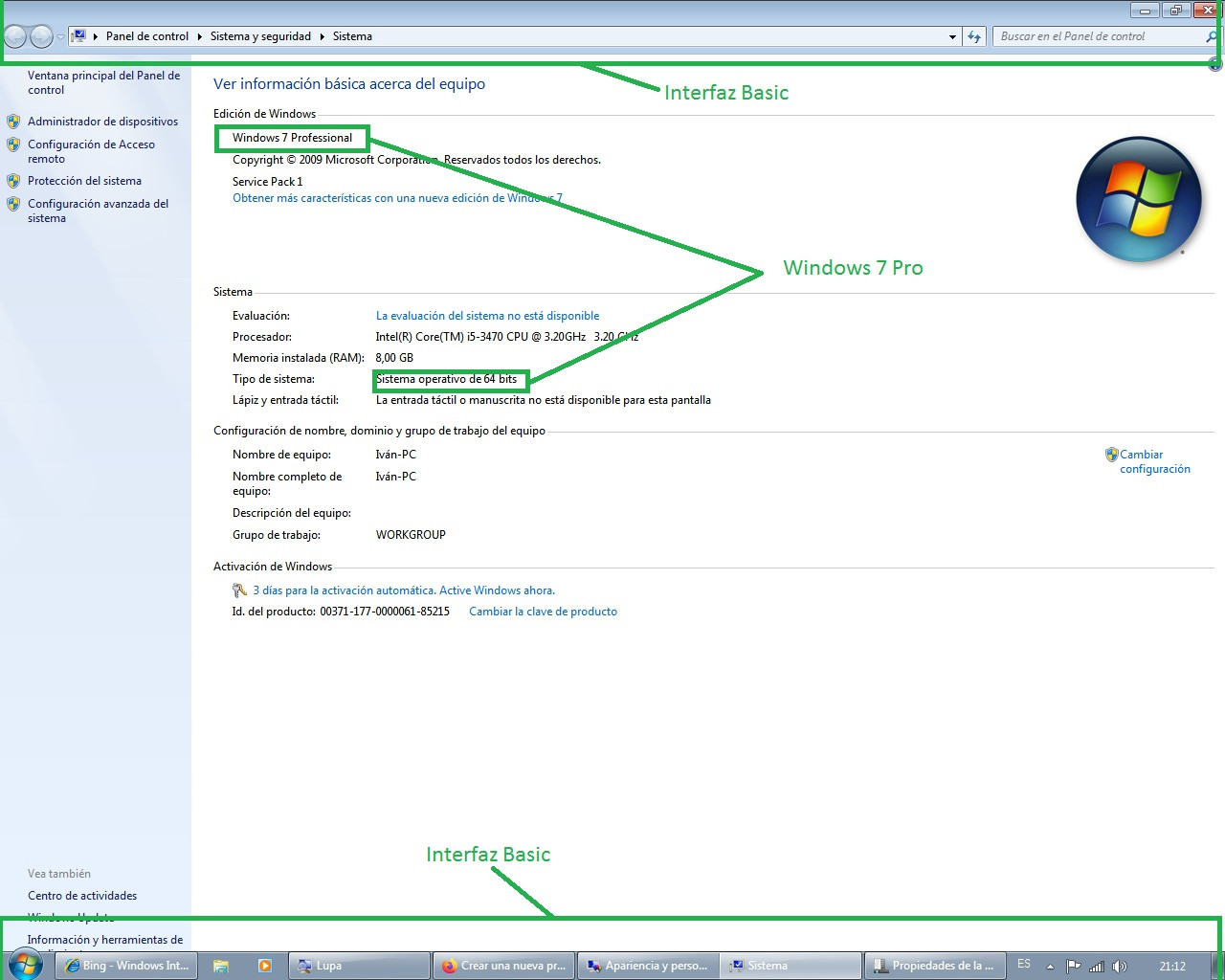Screen dimensions: 1225x980
Task: Click the volume speaker tray icon
Action: tap(1119, 967)
